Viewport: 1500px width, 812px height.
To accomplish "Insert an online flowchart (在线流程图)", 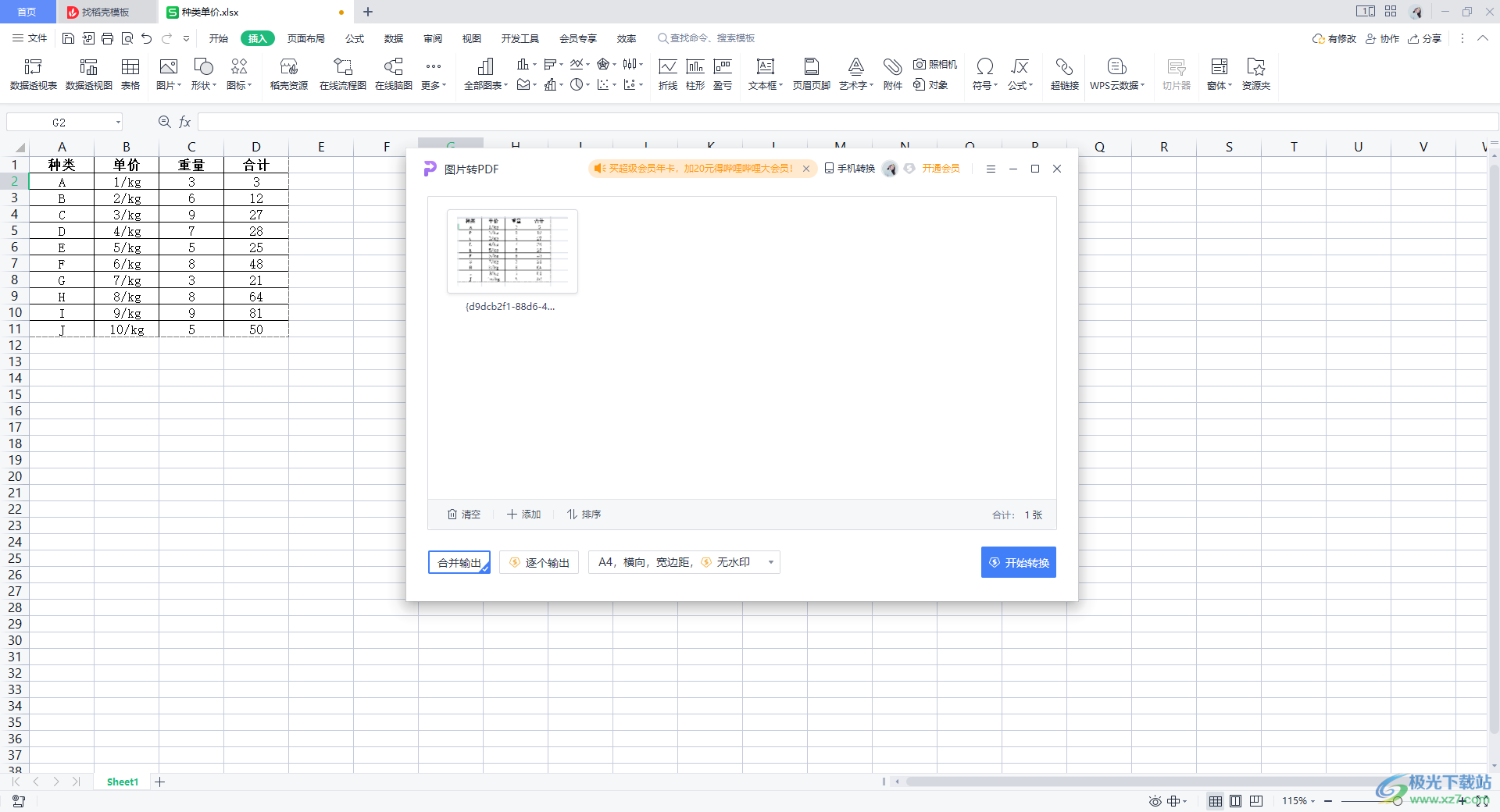I will click(x=343, y=74).
